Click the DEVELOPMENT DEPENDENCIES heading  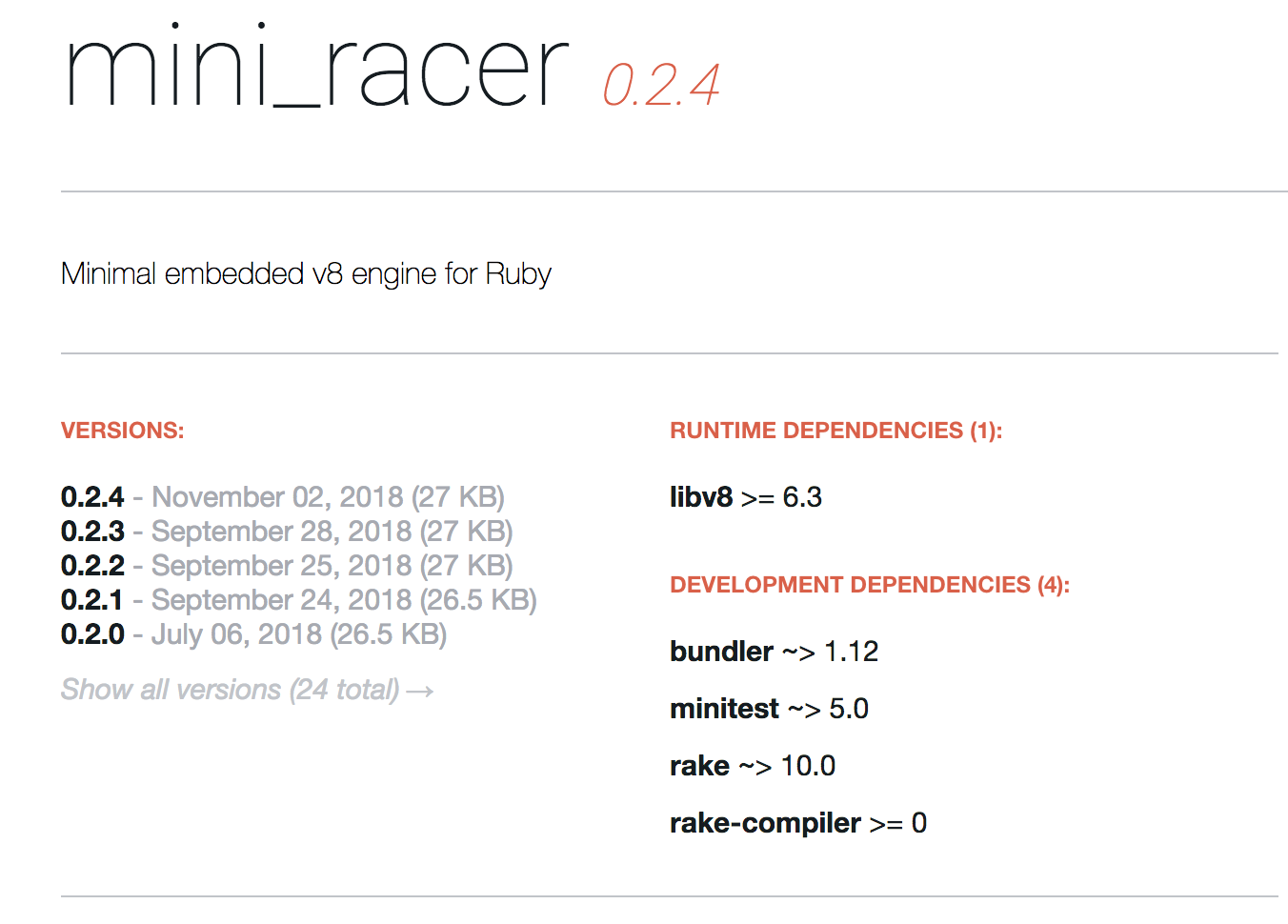coord(869,584)
